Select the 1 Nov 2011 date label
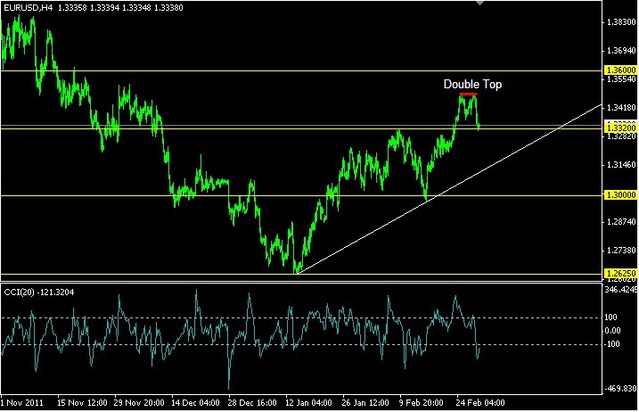 [x=24, y=404]
